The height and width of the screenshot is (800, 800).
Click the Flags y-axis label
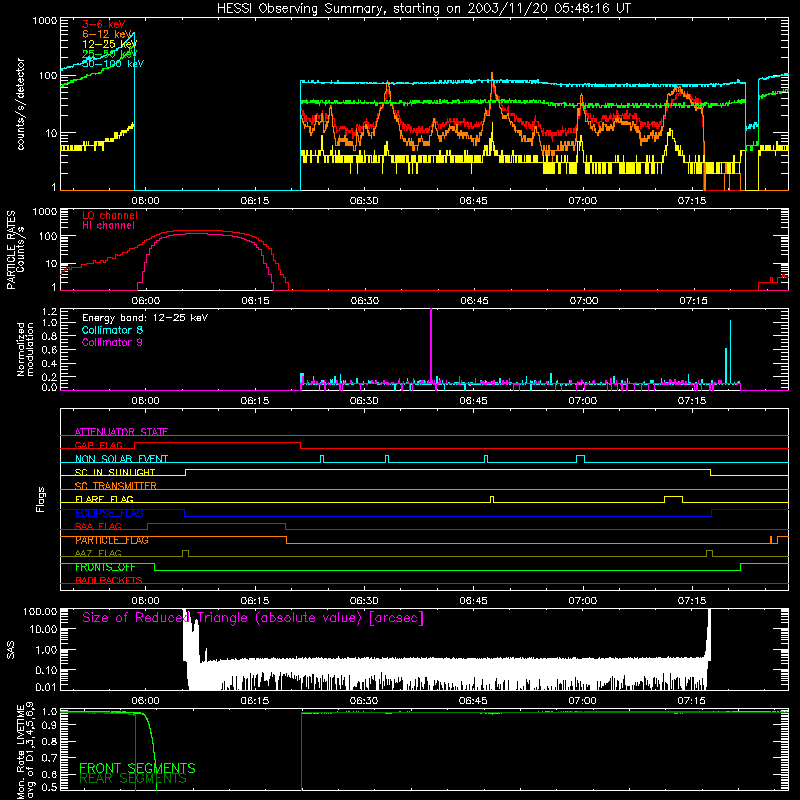(41, 499)
